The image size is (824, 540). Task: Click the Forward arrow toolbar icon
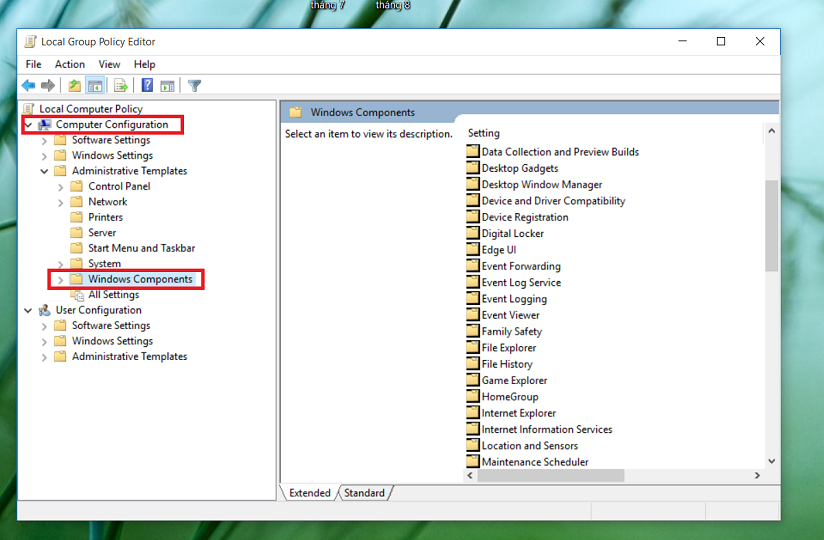(x=48, y=85)
